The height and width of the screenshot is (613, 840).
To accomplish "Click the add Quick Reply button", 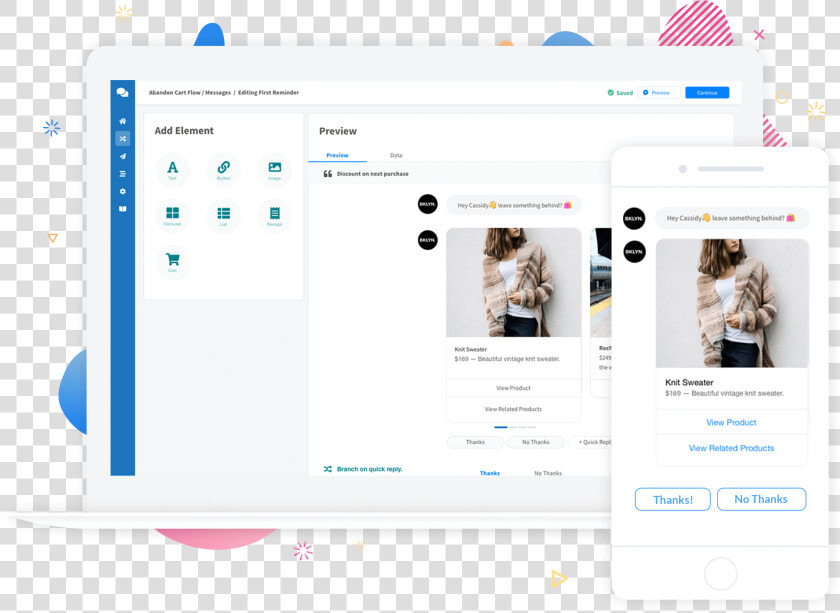I will pos(590,442).
